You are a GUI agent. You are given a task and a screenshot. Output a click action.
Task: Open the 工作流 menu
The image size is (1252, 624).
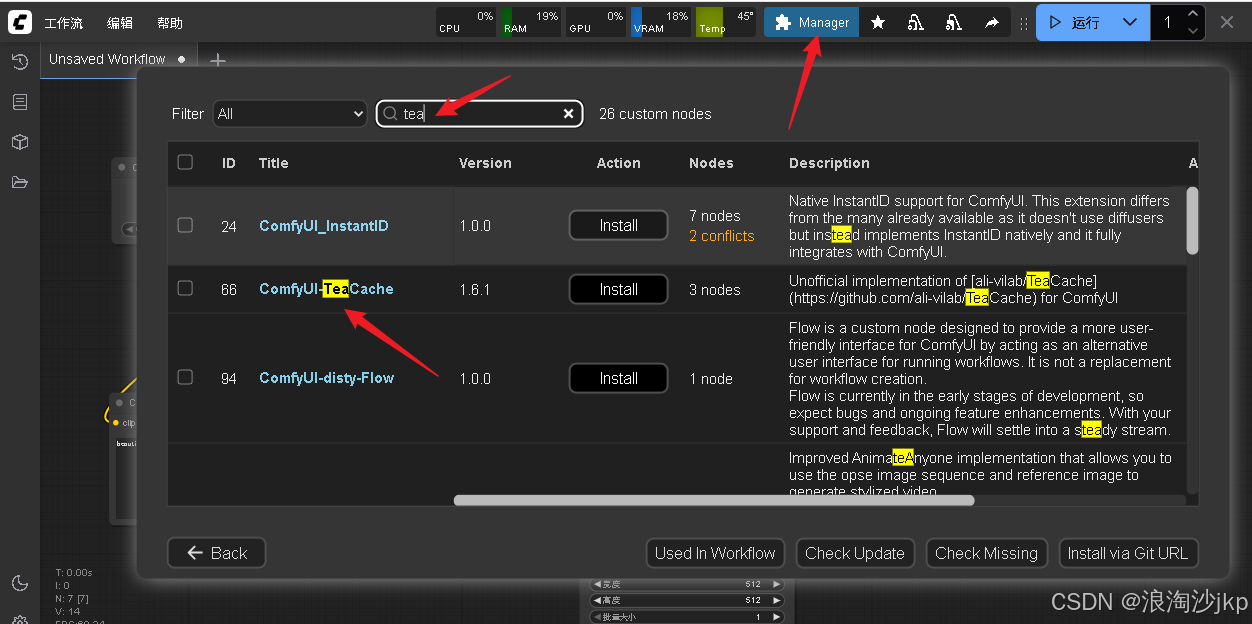[x=64, y=22]
